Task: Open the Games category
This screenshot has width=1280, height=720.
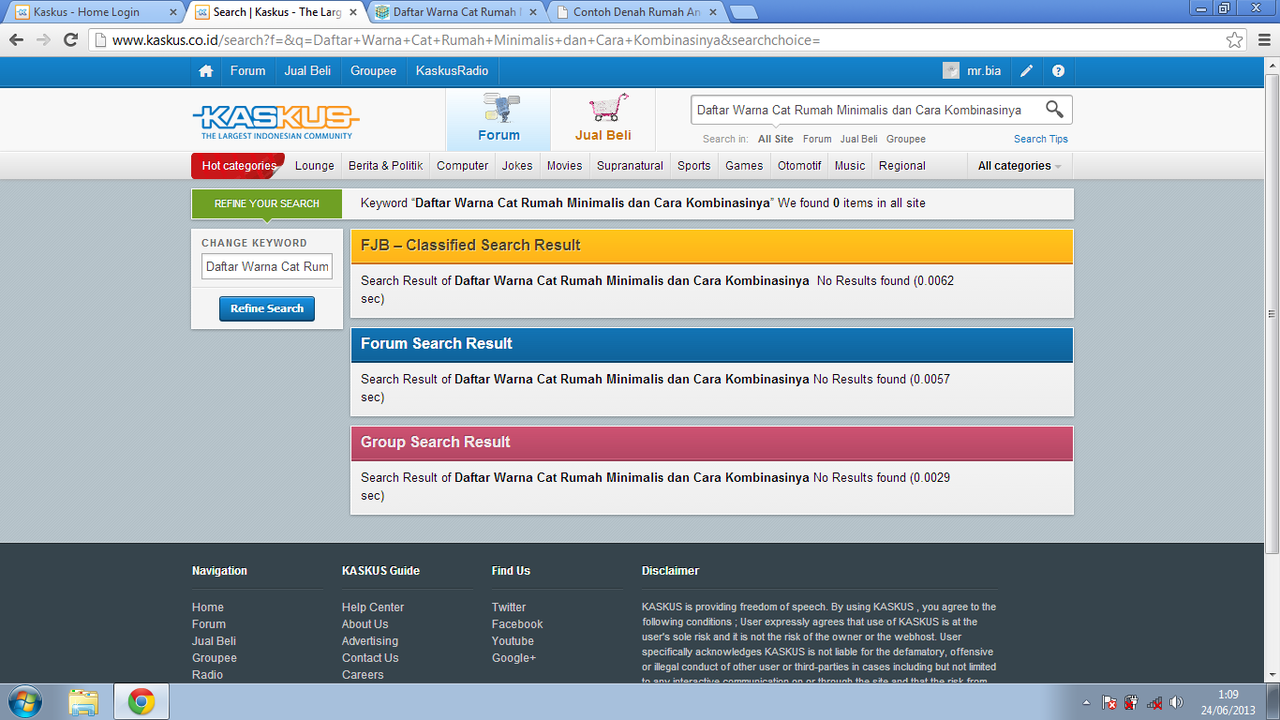Action: tap(744, 166)
